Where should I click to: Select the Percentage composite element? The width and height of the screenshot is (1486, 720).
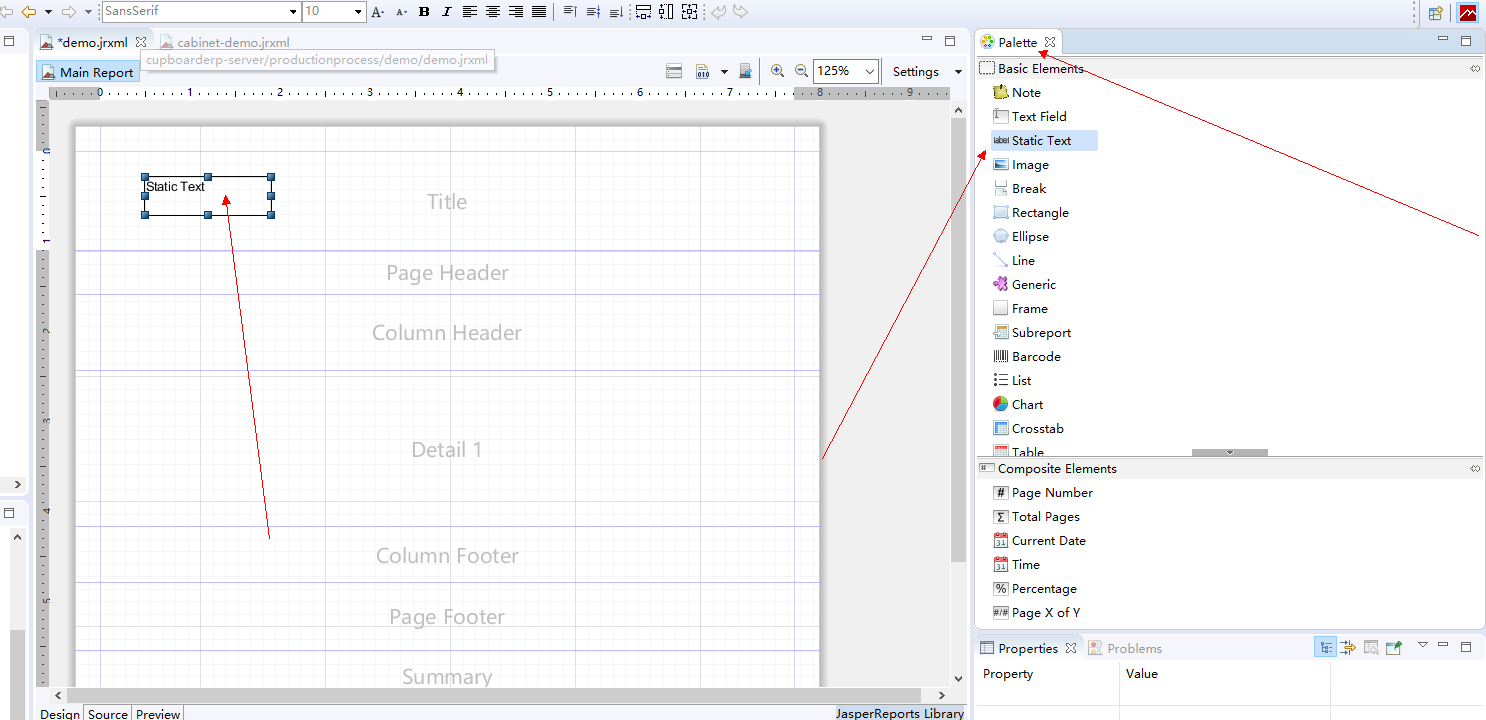point(1034,589)
